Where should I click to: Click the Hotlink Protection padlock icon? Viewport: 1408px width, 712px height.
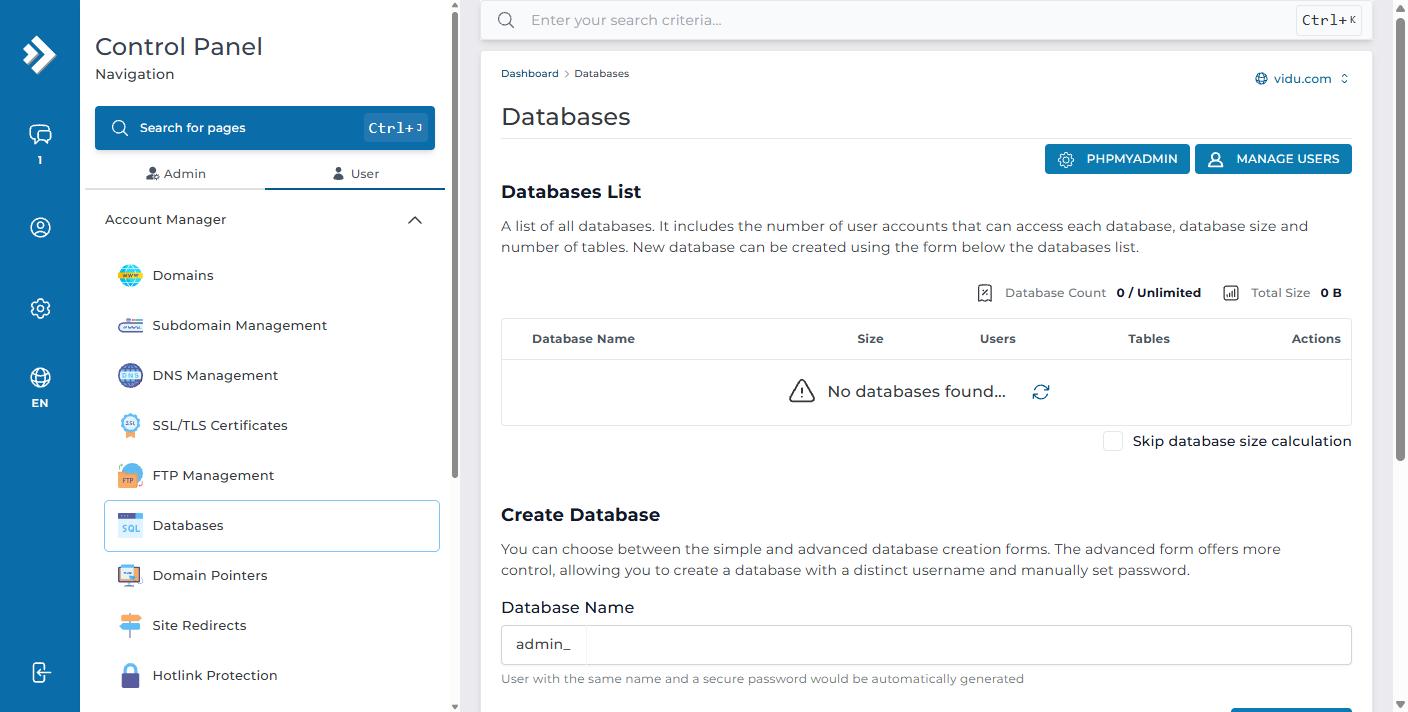coord(130,675)
